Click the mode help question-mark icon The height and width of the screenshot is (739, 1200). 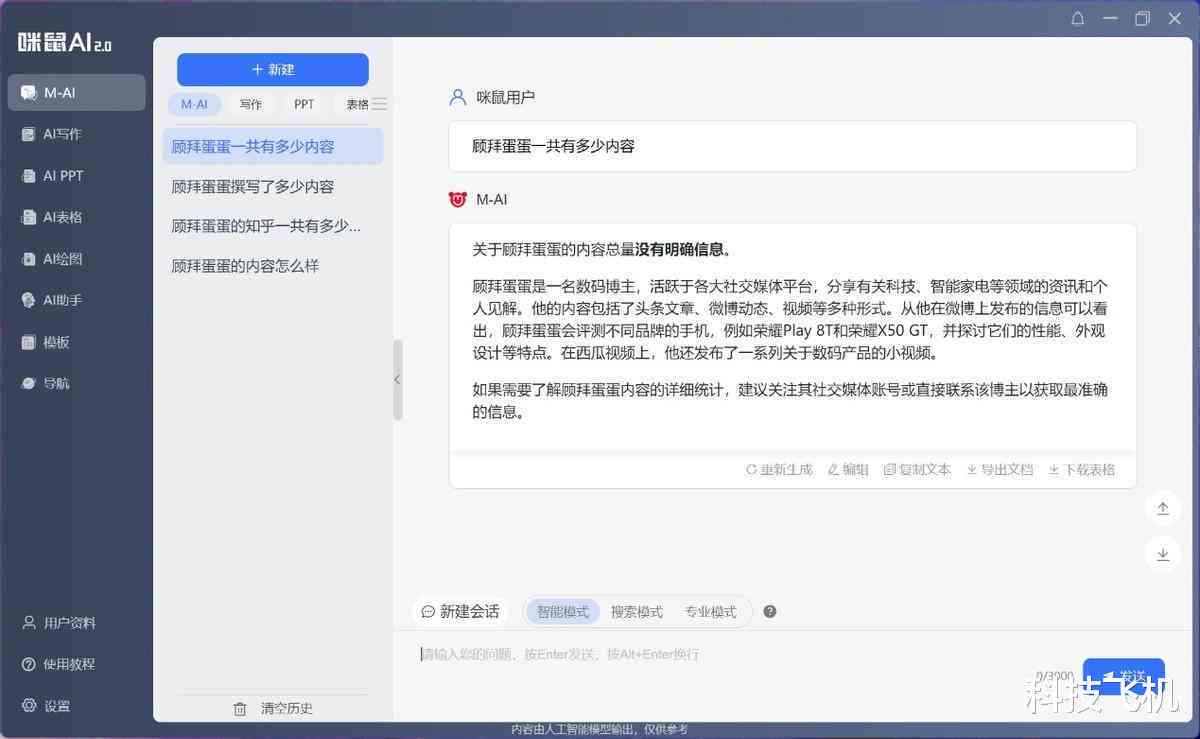770,611
